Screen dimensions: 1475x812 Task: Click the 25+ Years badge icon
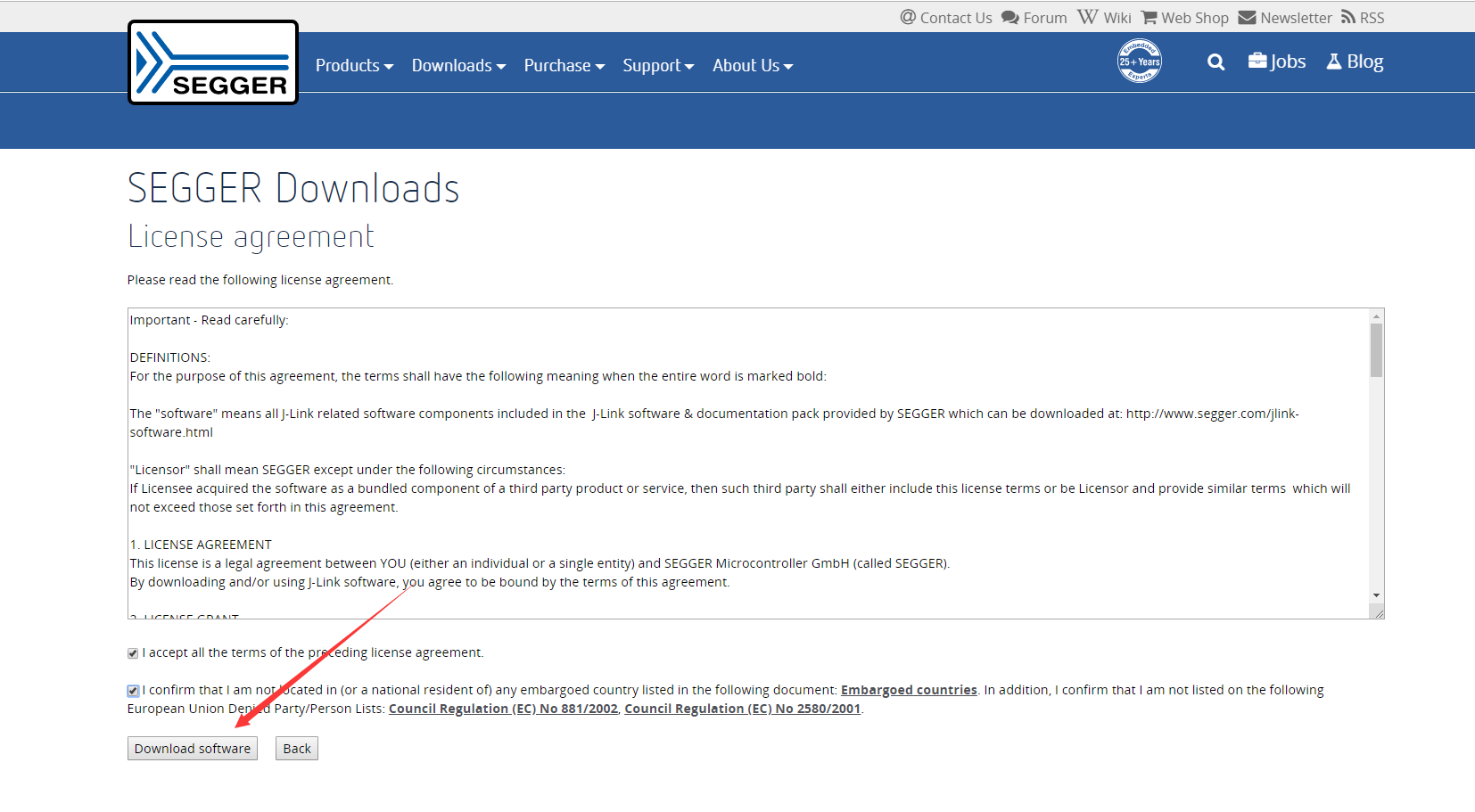tap(1140, 62)
